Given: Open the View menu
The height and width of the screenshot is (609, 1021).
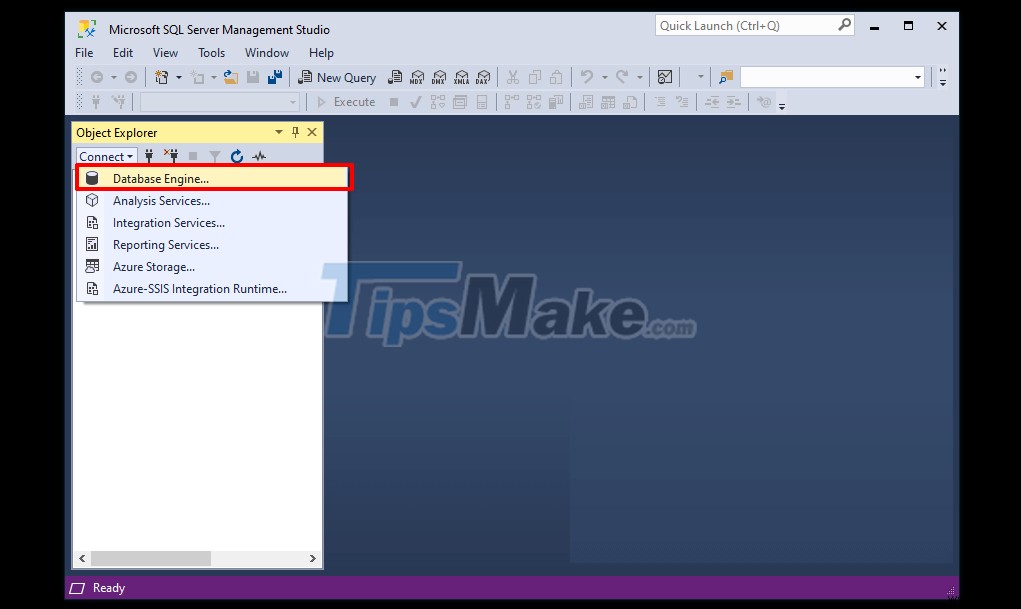Looking at the screenshot, I should coord(165,53).
